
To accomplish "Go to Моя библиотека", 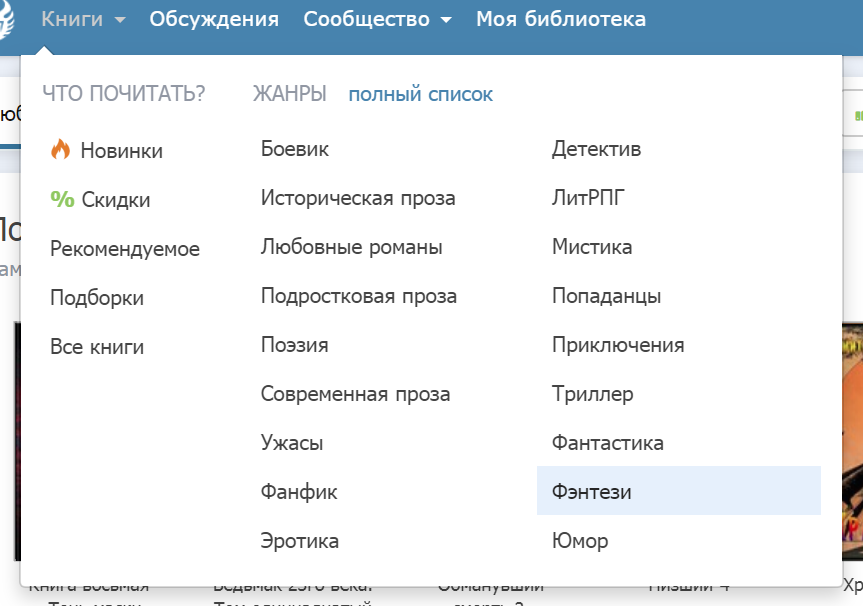I will (x=560, y=19).
